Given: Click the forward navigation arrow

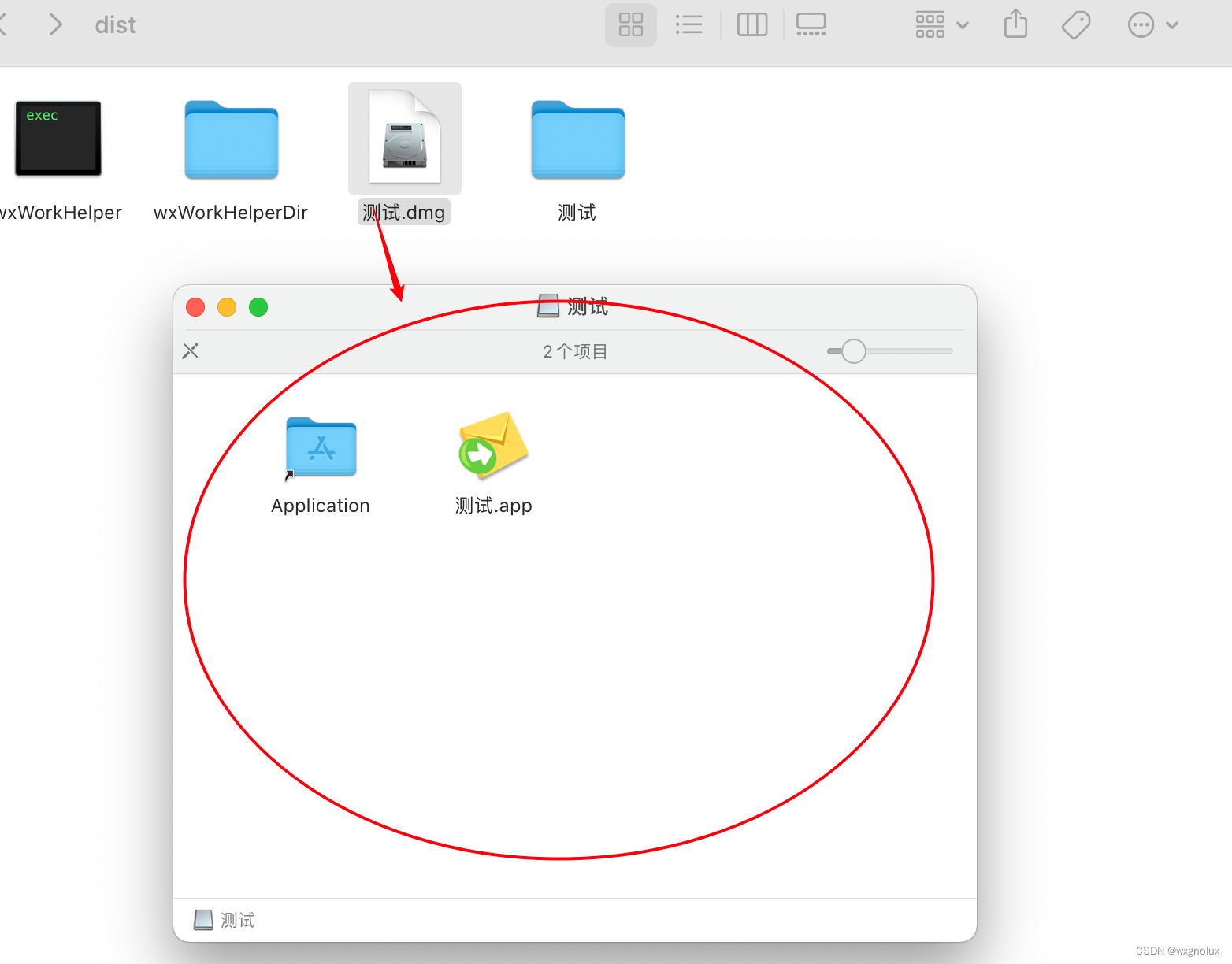Looking at the screenshot, I should [55, 24].
